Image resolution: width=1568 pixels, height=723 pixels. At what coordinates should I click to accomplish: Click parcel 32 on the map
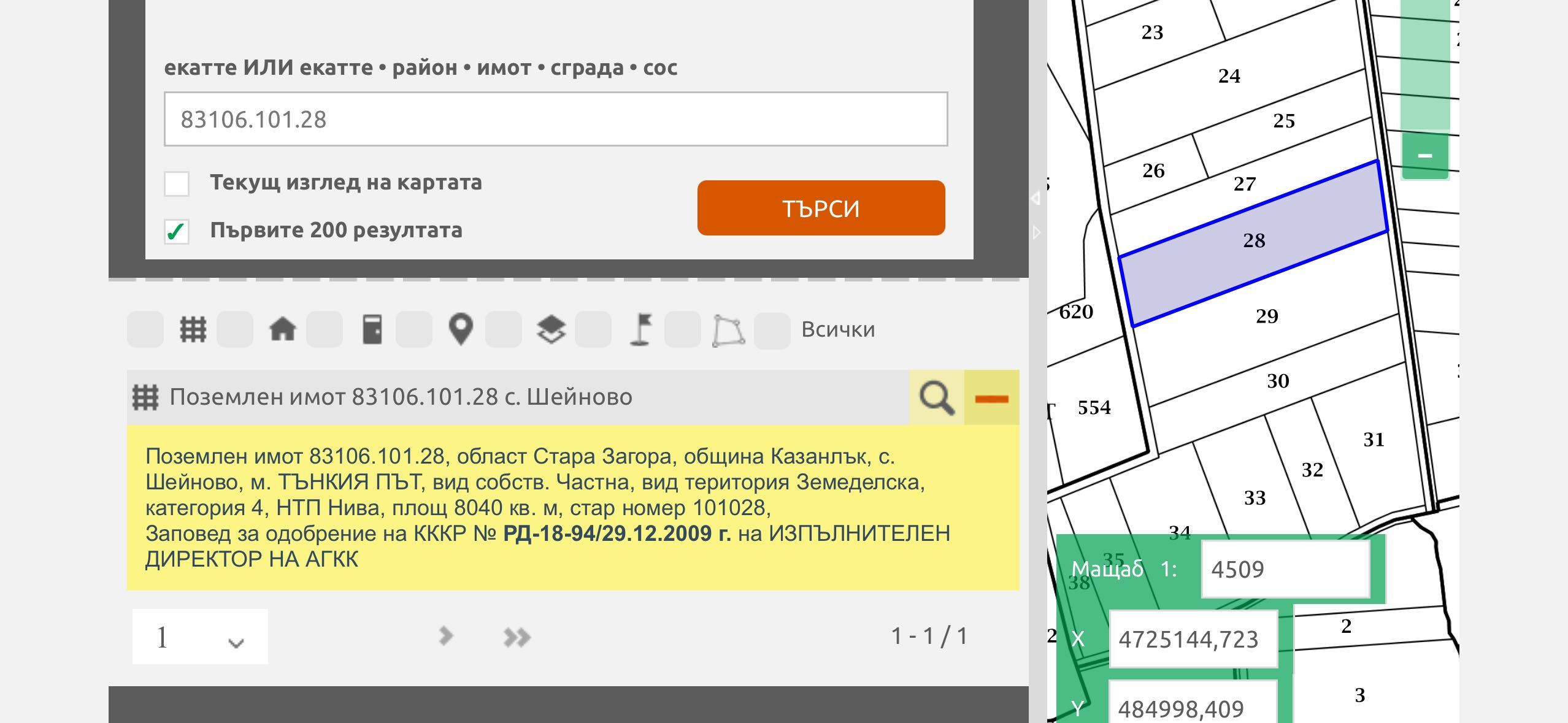pos(1312,470)
